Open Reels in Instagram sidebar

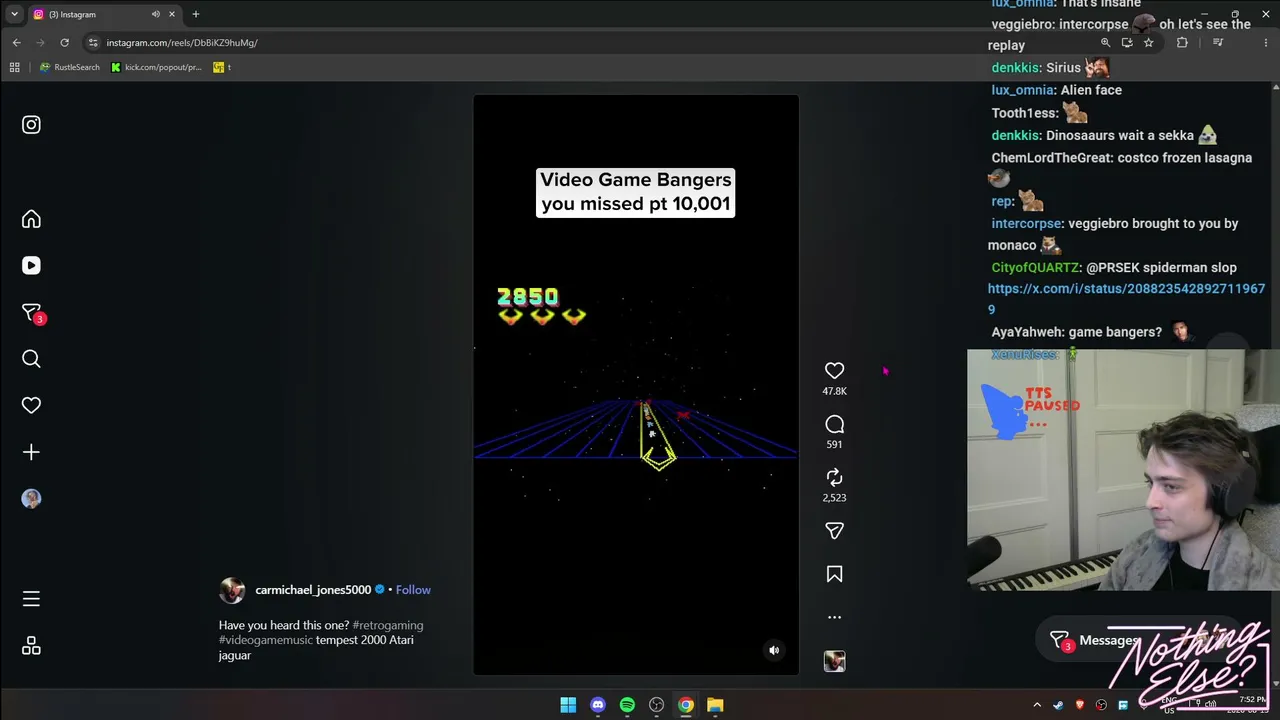(x=31, y=265)
